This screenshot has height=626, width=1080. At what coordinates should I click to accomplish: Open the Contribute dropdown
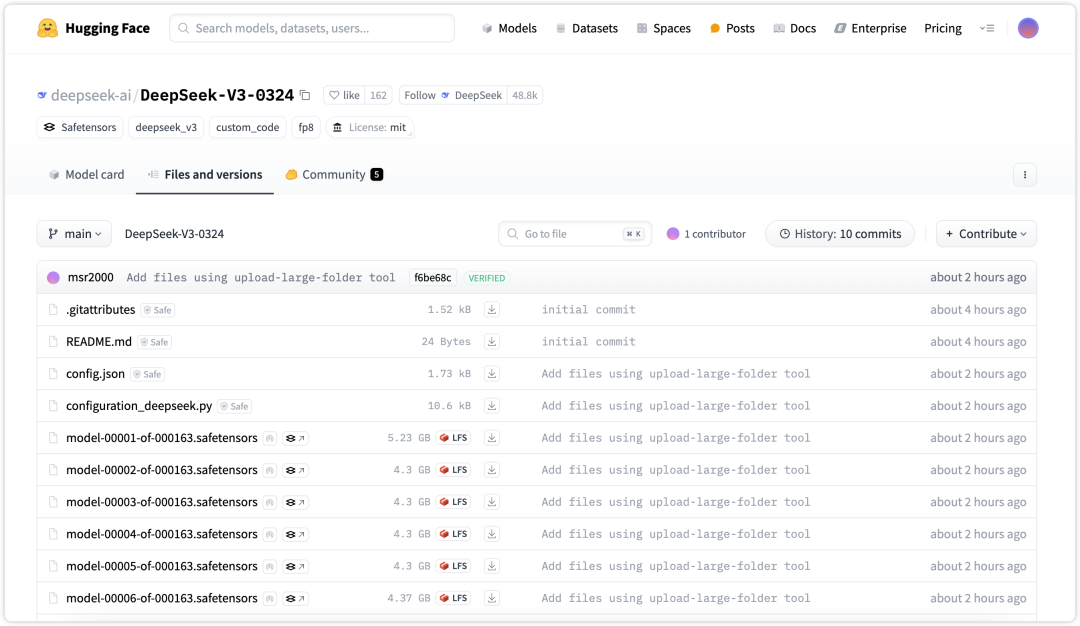tap(986, 234)
